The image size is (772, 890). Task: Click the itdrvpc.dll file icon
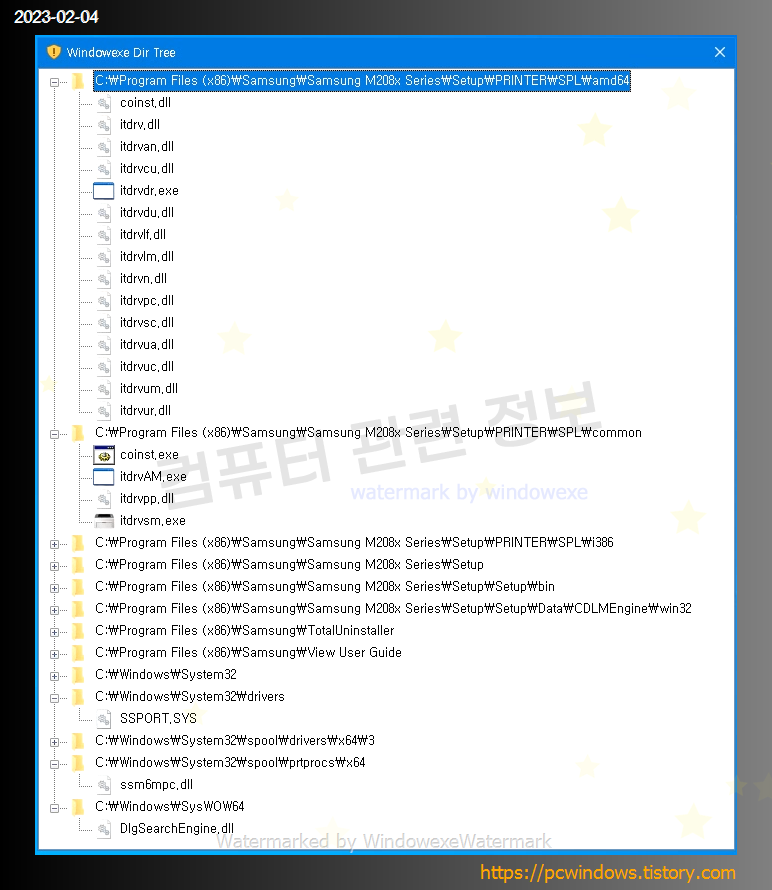click(x=103, y=301)
